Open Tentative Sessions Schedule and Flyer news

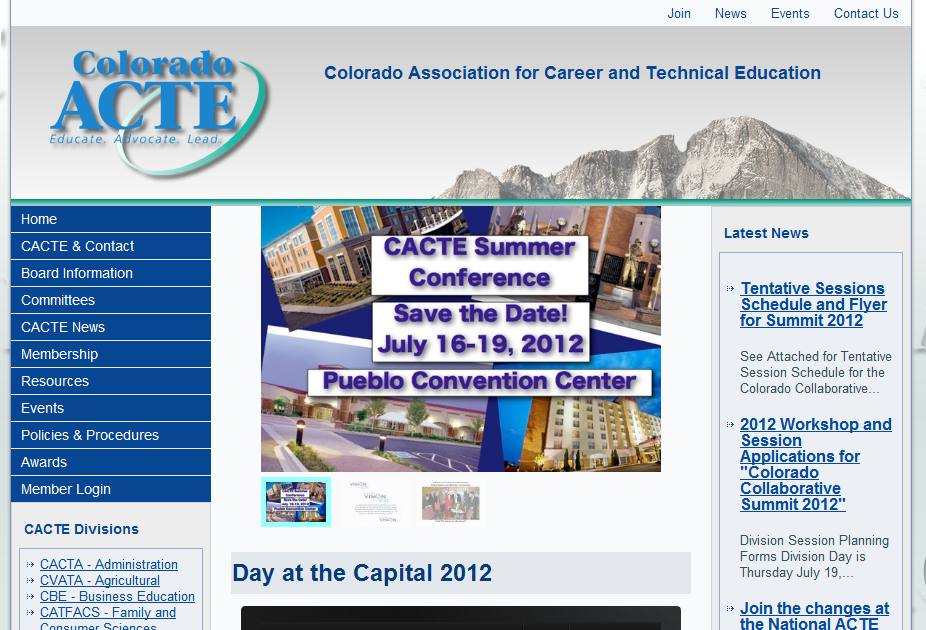(813, 304)
